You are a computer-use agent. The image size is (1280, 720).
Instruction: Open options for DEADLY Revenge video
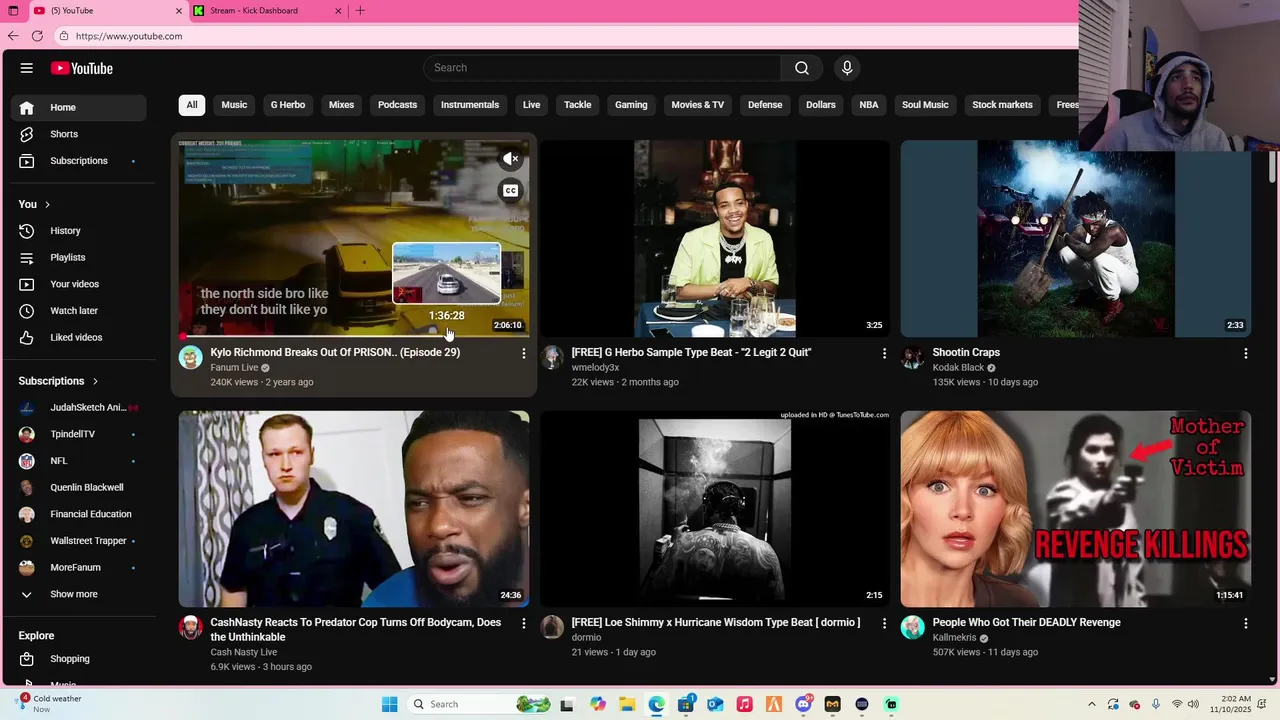(x=1246, y=623)
